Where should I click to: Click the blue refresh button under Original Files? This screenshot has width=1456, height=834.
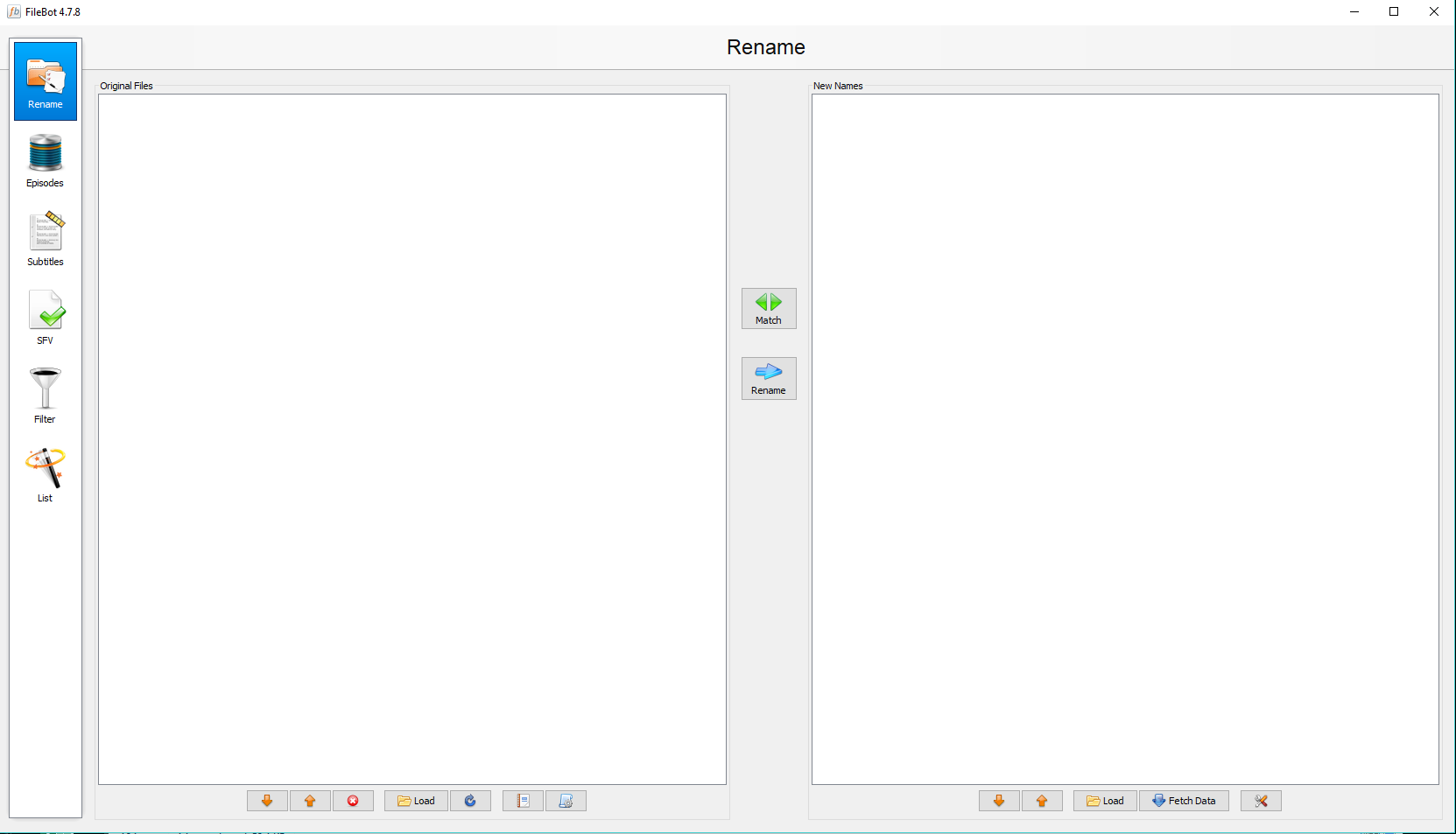470,801
